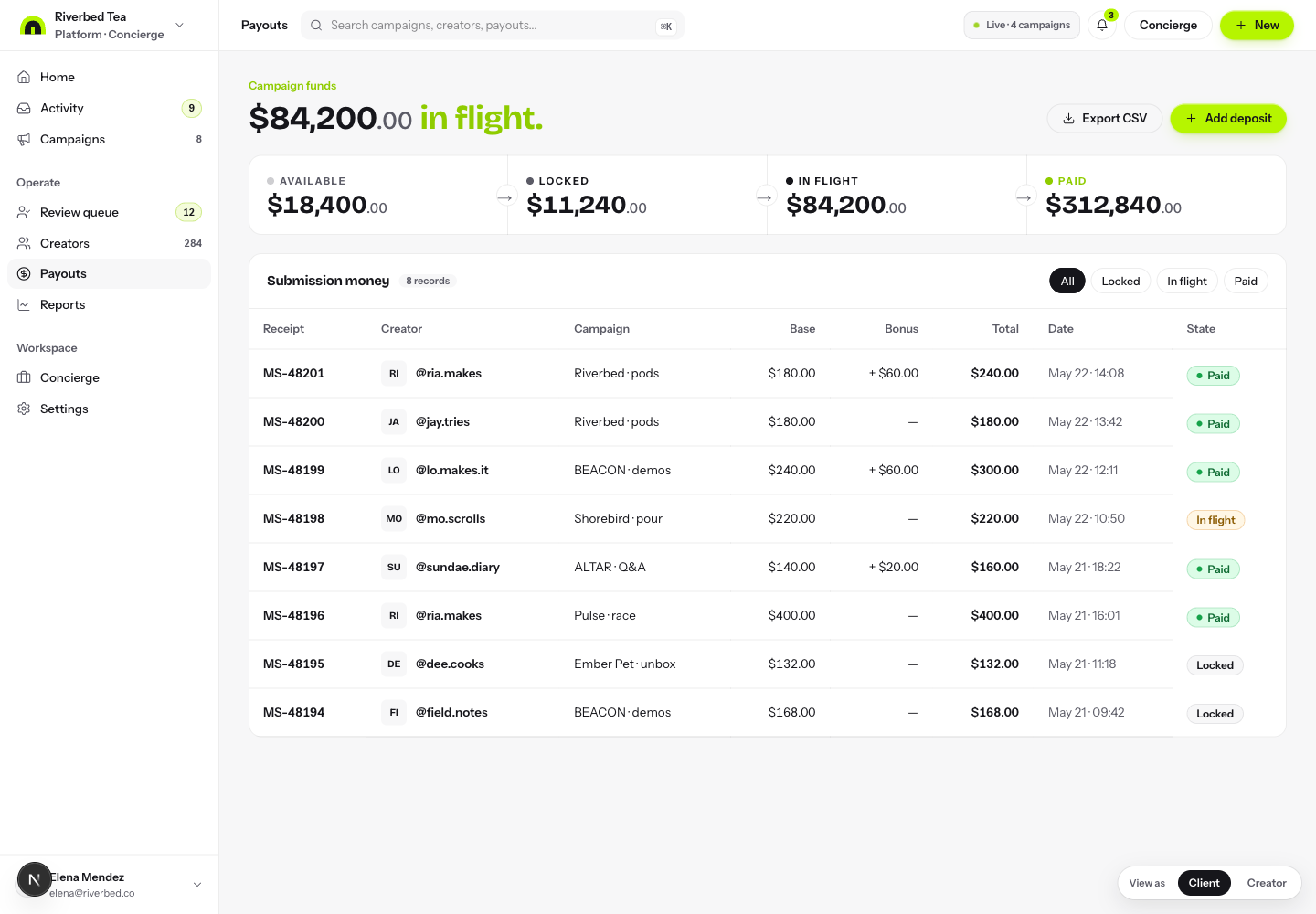
Task: Click the Campaign funds heading label
Action: (x=292, y=86)
